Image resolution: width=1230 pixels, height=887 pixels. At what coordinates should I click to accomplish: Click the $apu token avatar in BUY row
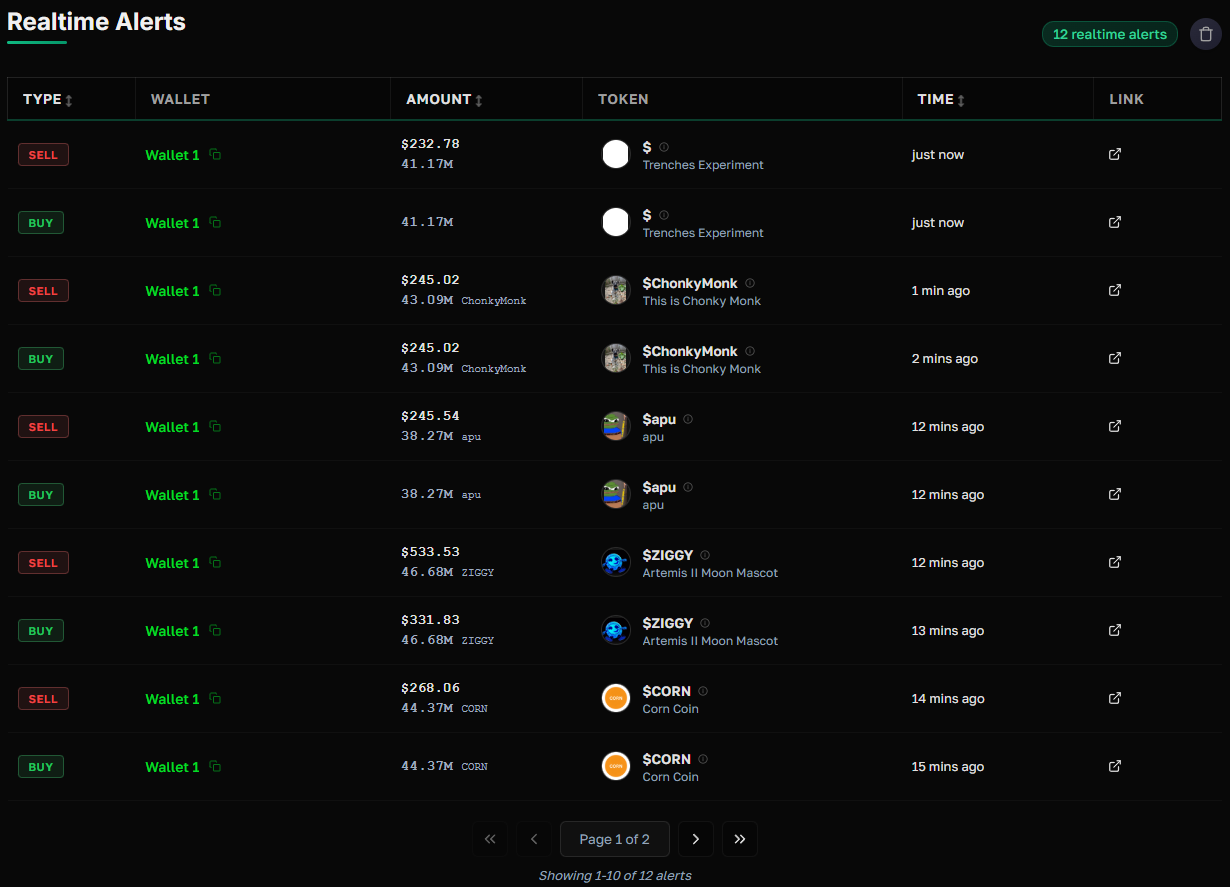[x=616, y=494]
